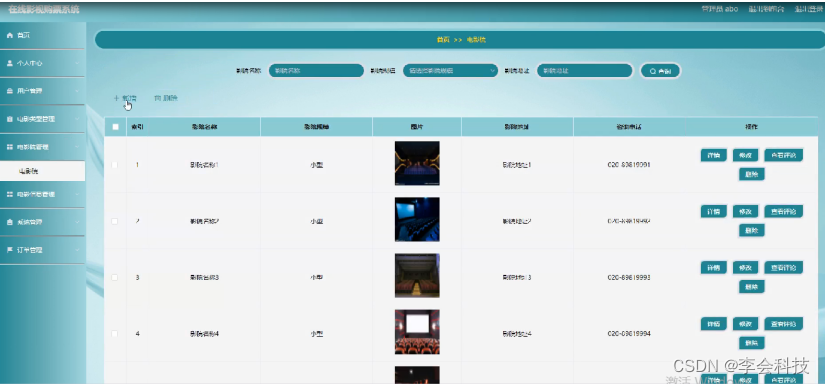This screenshot has height=384, width=825.
Task: Open the cinema photo thumbnail in row 1
Action: (417, 163)
